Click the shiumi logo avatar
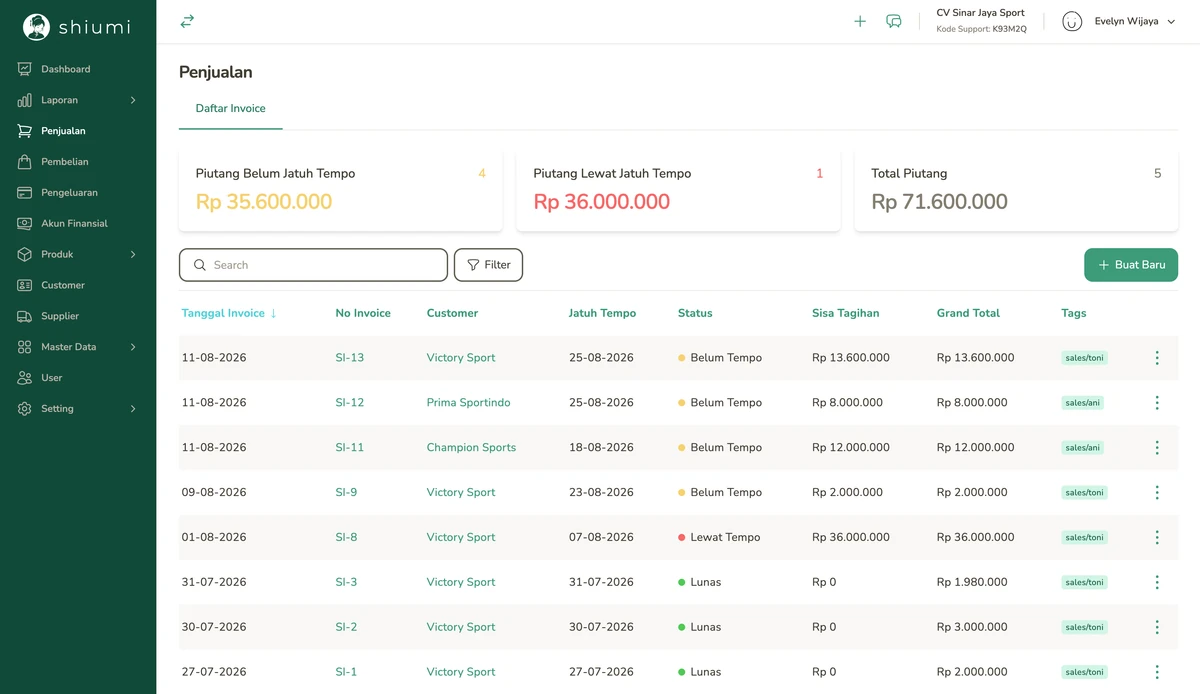Viewport: 1200px width, 694px height. pyautogui.click(x=36, y=27)
